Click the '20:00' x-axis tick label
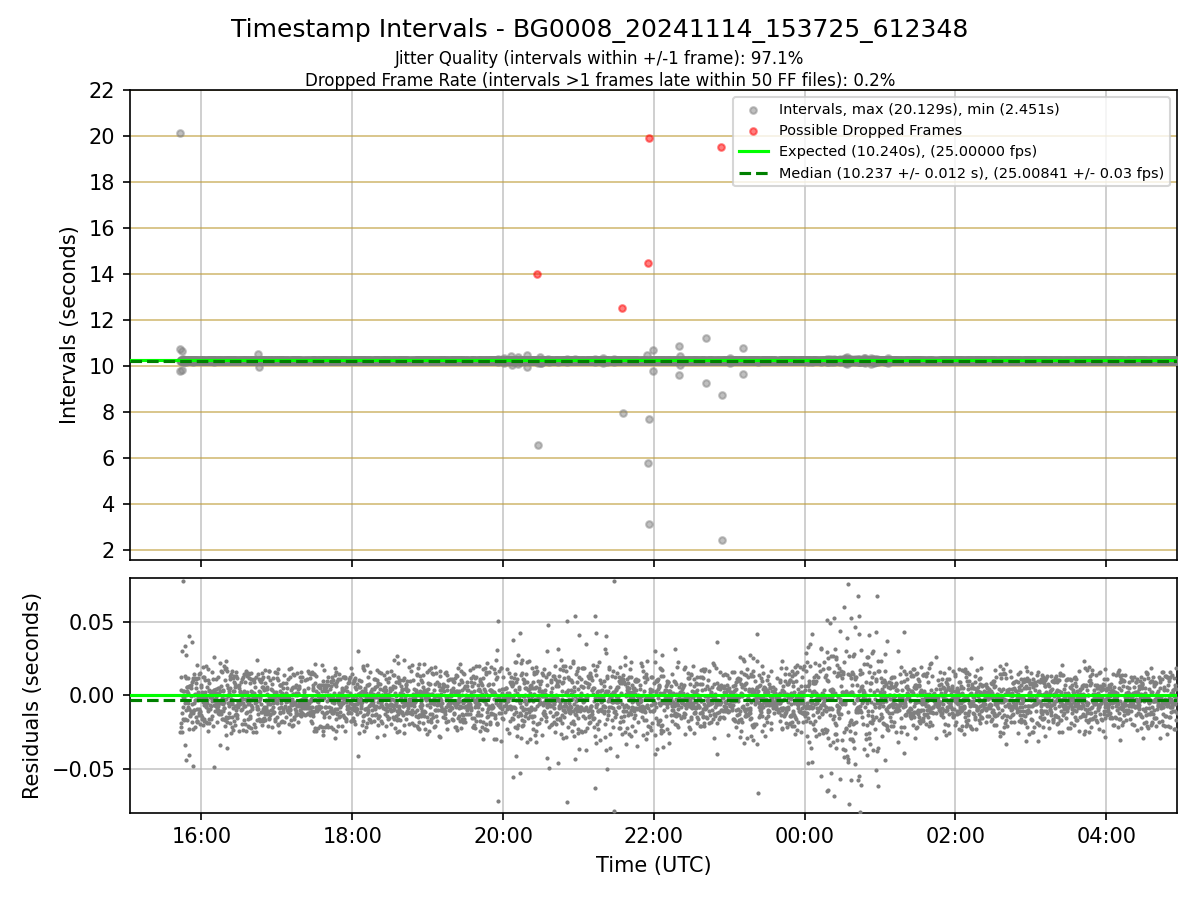The width and height of the screenshot is (1200, 900). tap(502, 836)
